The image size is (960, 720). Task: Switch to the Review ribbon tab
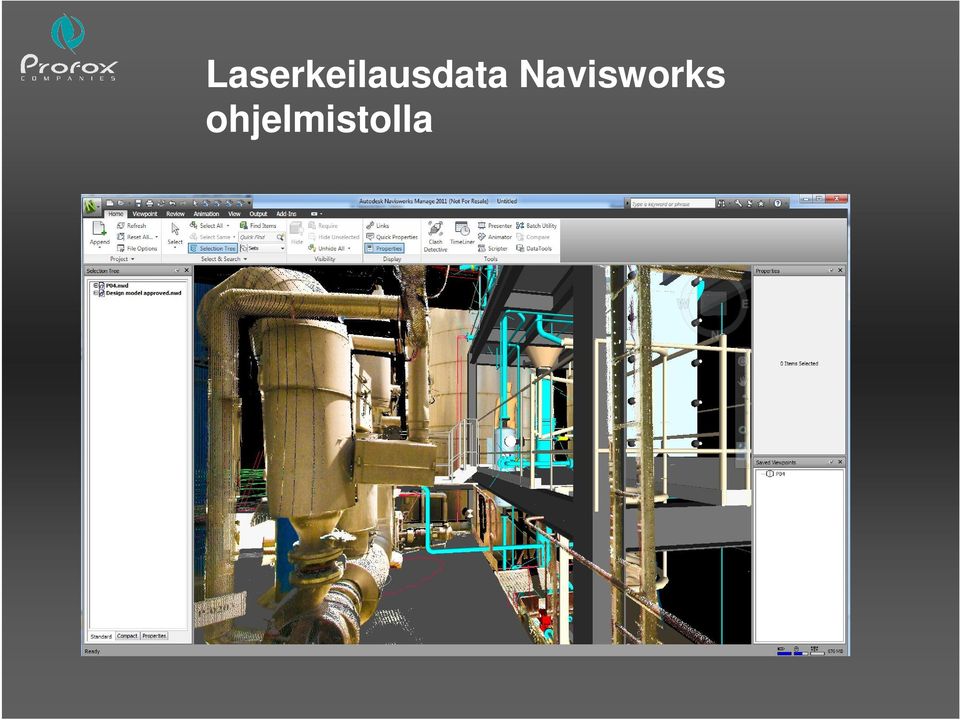pos(176,214)
